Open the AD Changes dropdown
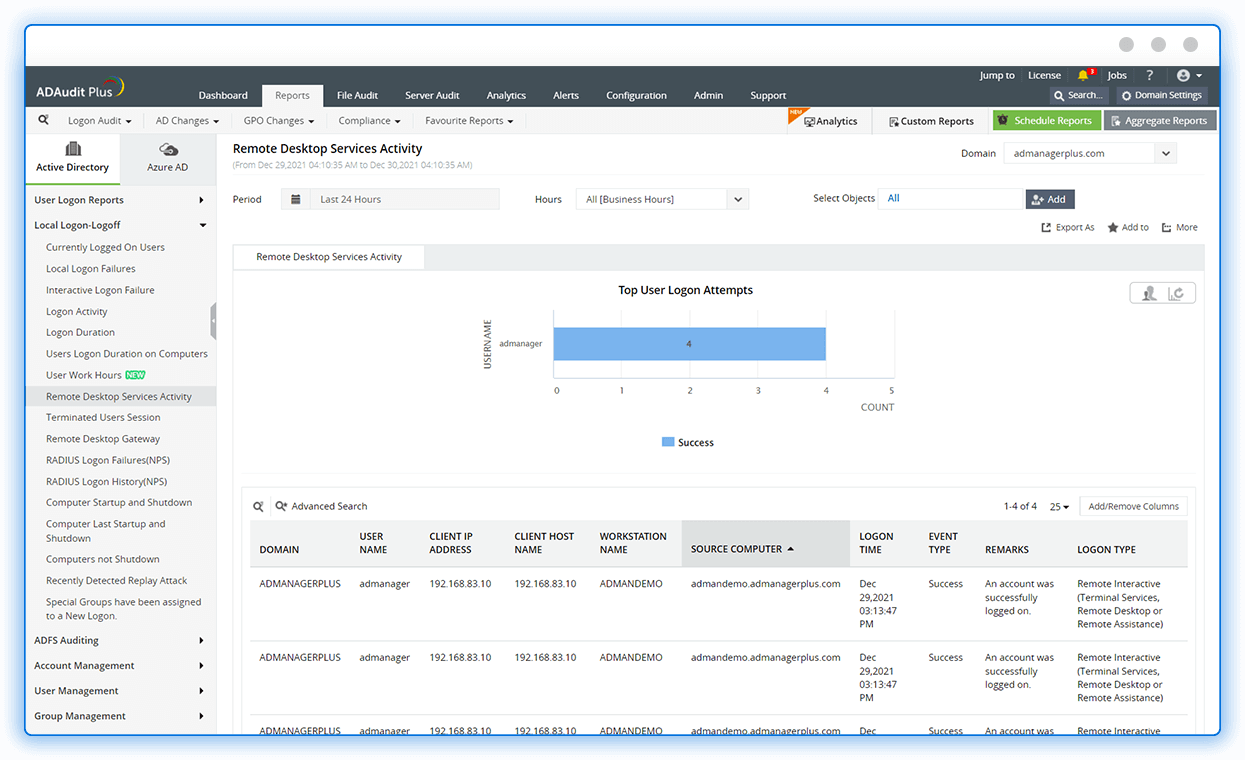Viewport: 1245px width, 760px height. 187,121
